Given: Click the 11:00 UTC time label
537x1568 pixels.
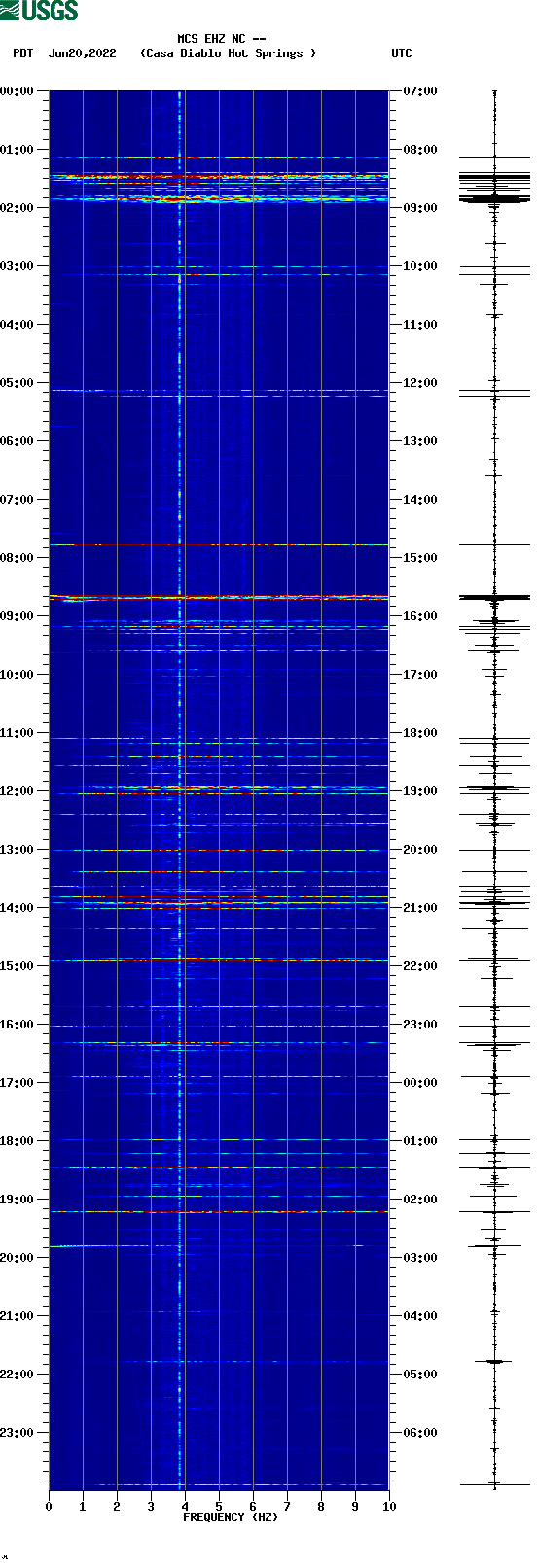Looking at the screenshot, I should tap(420, 325).
